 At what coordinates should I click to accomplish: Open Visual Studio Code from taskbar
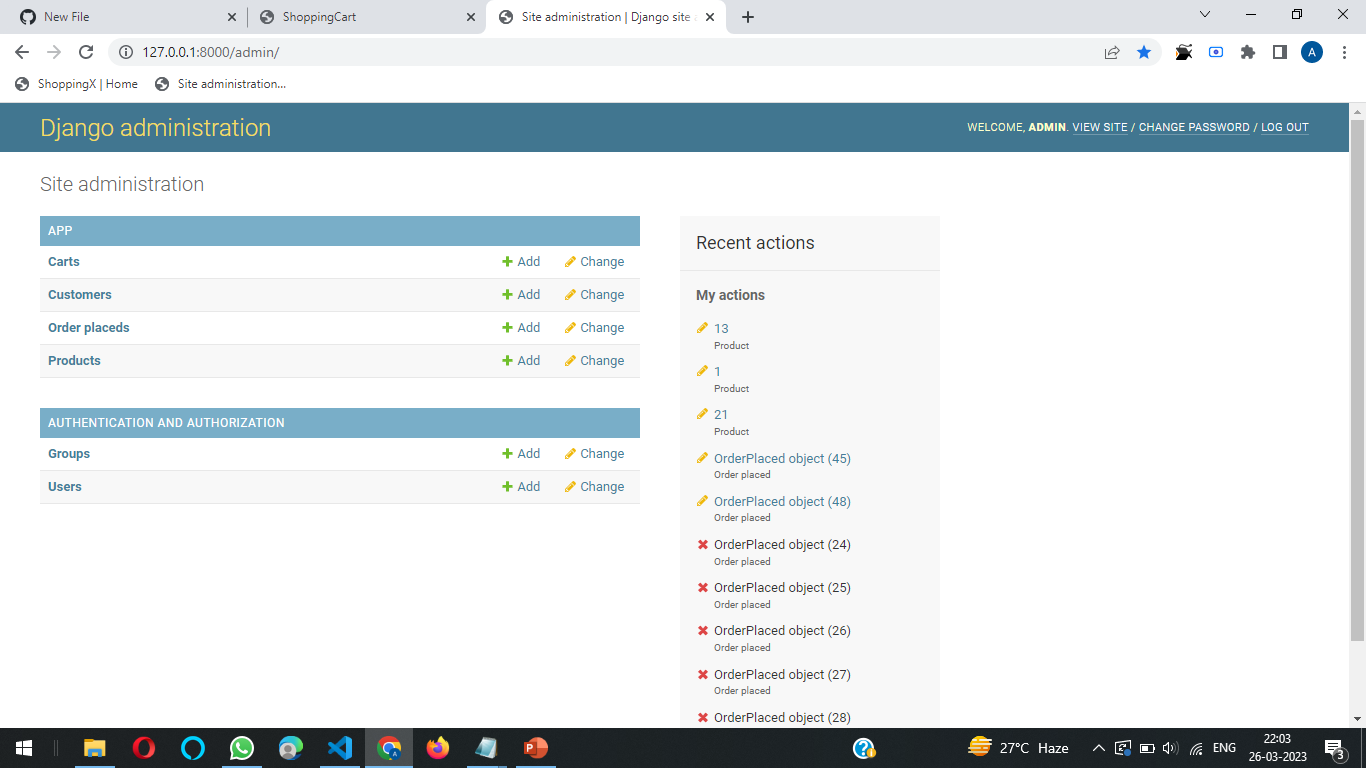click(340, 748)
